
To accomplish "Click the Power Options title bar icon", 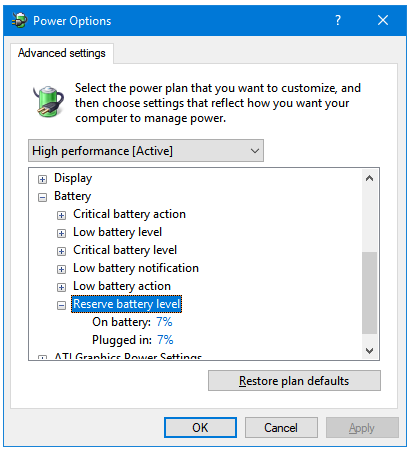I will tap(19, 20).
